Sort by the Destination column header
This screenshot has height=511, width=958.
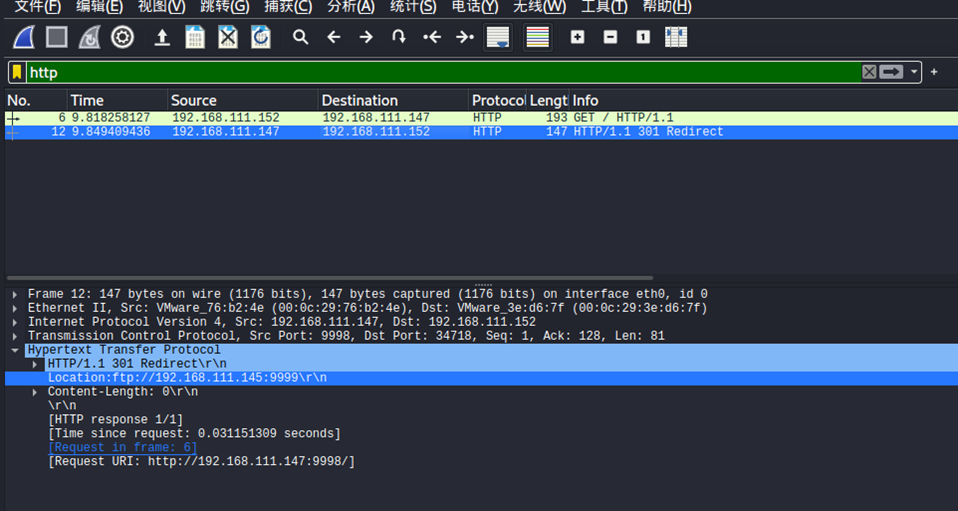pos(394,100)
